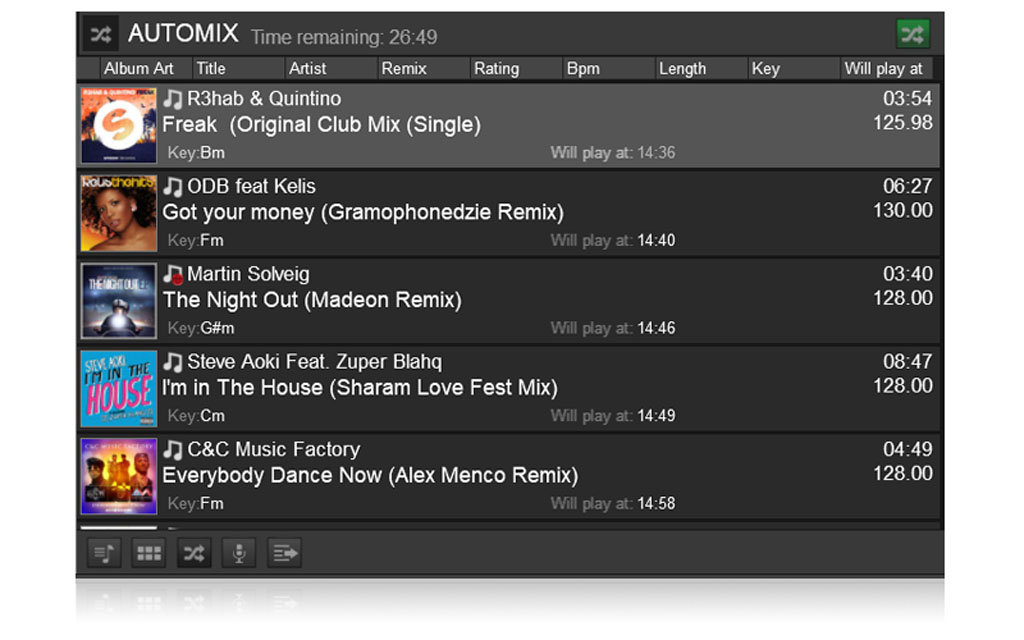This screenshot has height=640, width=1024.
Task: Sort by the Will play at column header
Action: [x=887, y=69]
